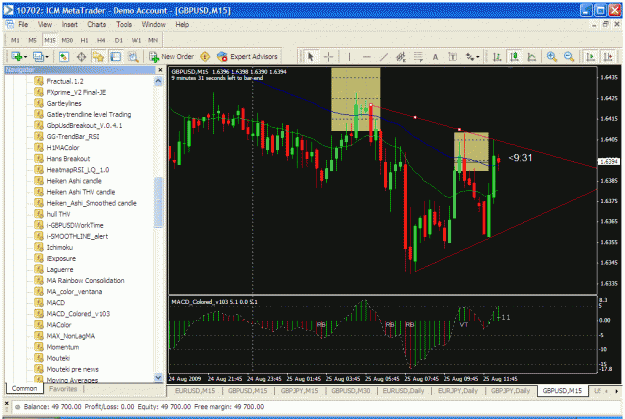This screenshot has height=419, width=625.
Task: Switch chart to candlesticks mode
Action: coord(515,57)
